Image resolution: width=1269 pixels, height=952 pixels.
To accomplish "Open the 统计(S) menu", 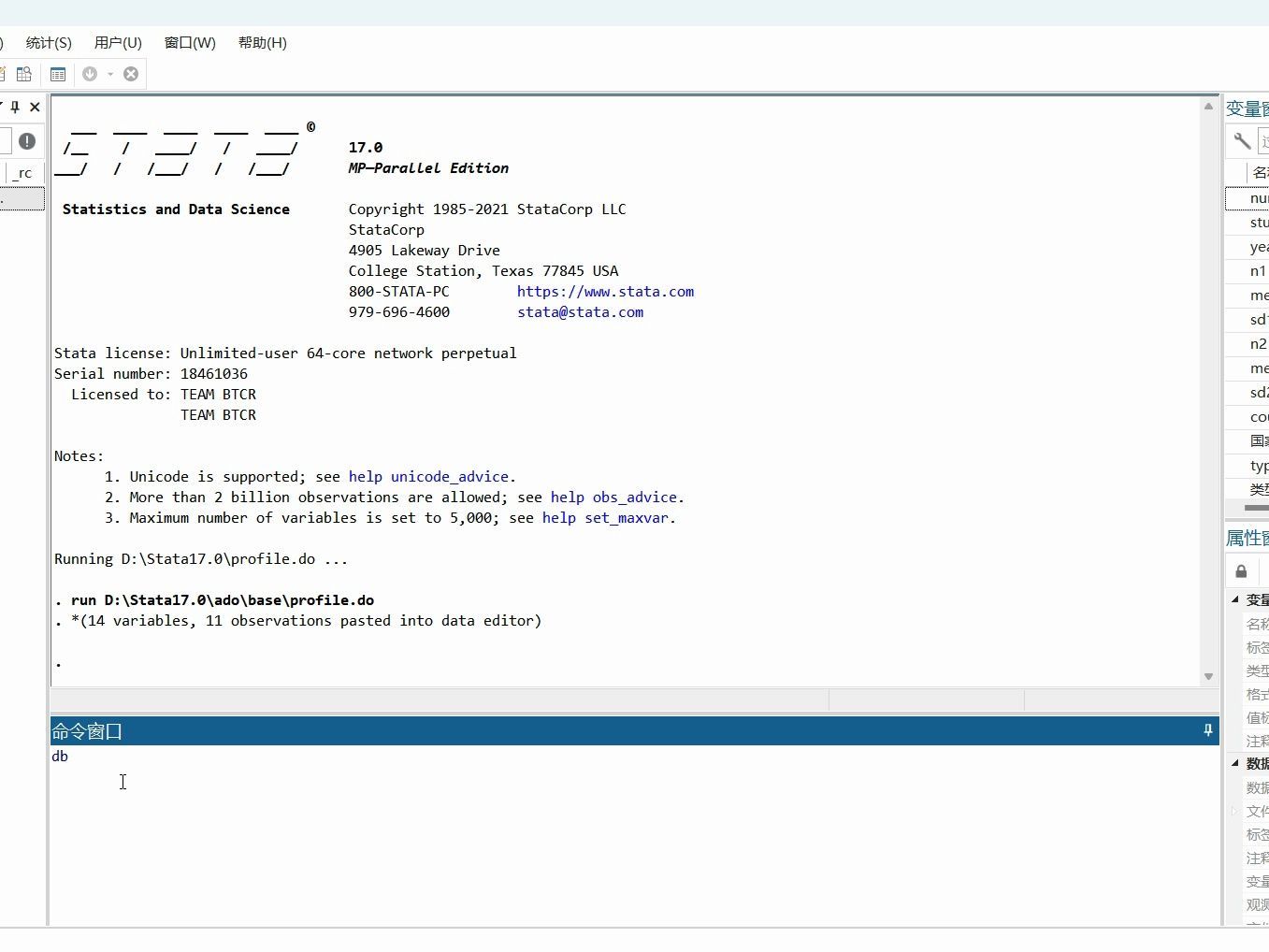I will pos(49,43).
